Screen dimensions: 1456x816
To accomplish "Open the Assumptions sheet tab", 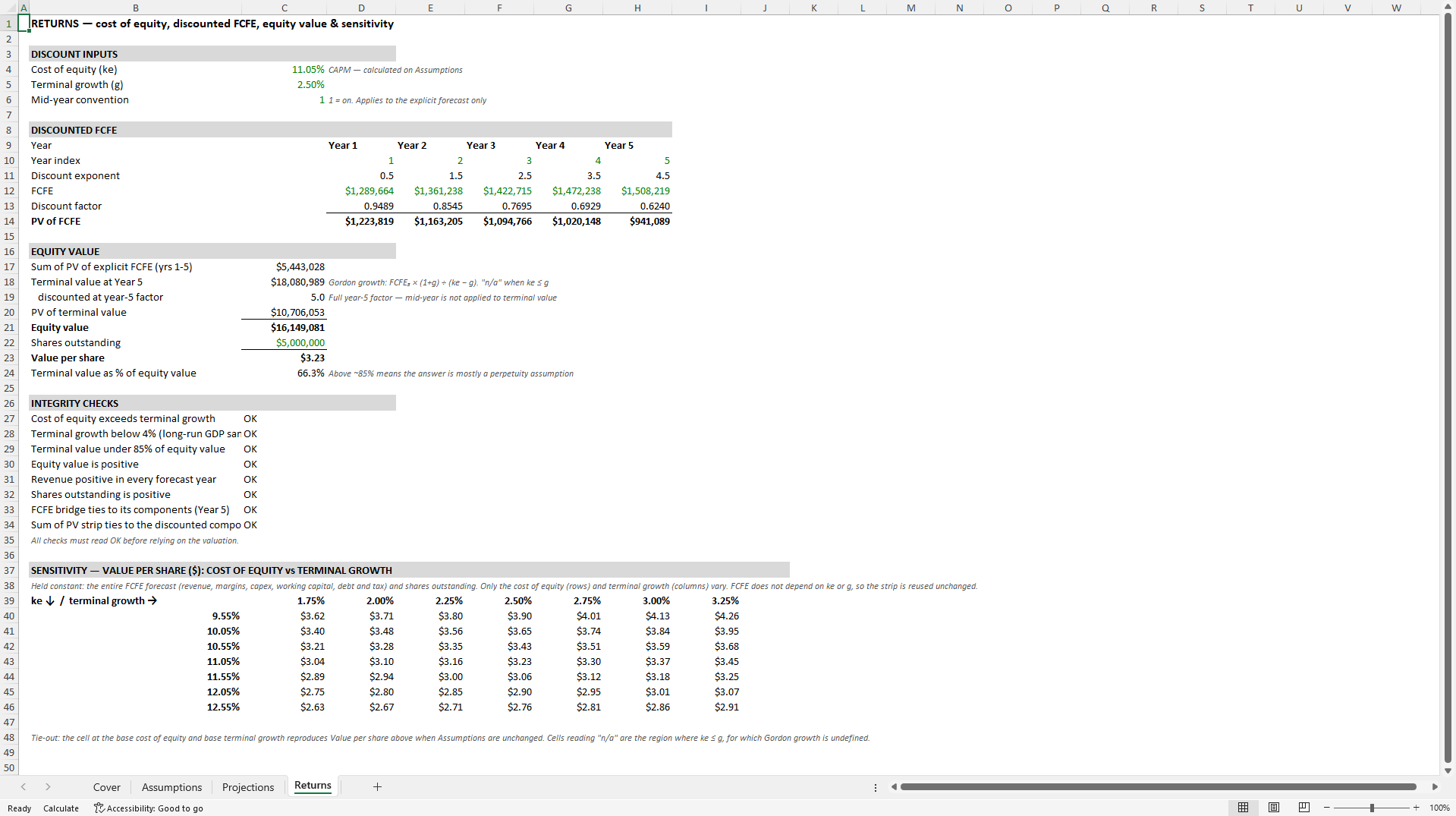I will [x=171, y=787].
